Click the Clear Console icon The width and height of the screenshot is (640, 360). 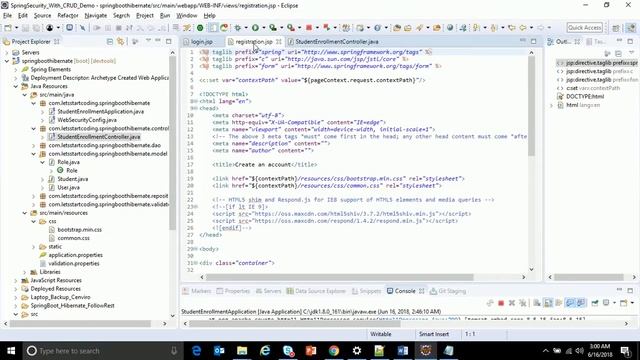pos(537,303)
